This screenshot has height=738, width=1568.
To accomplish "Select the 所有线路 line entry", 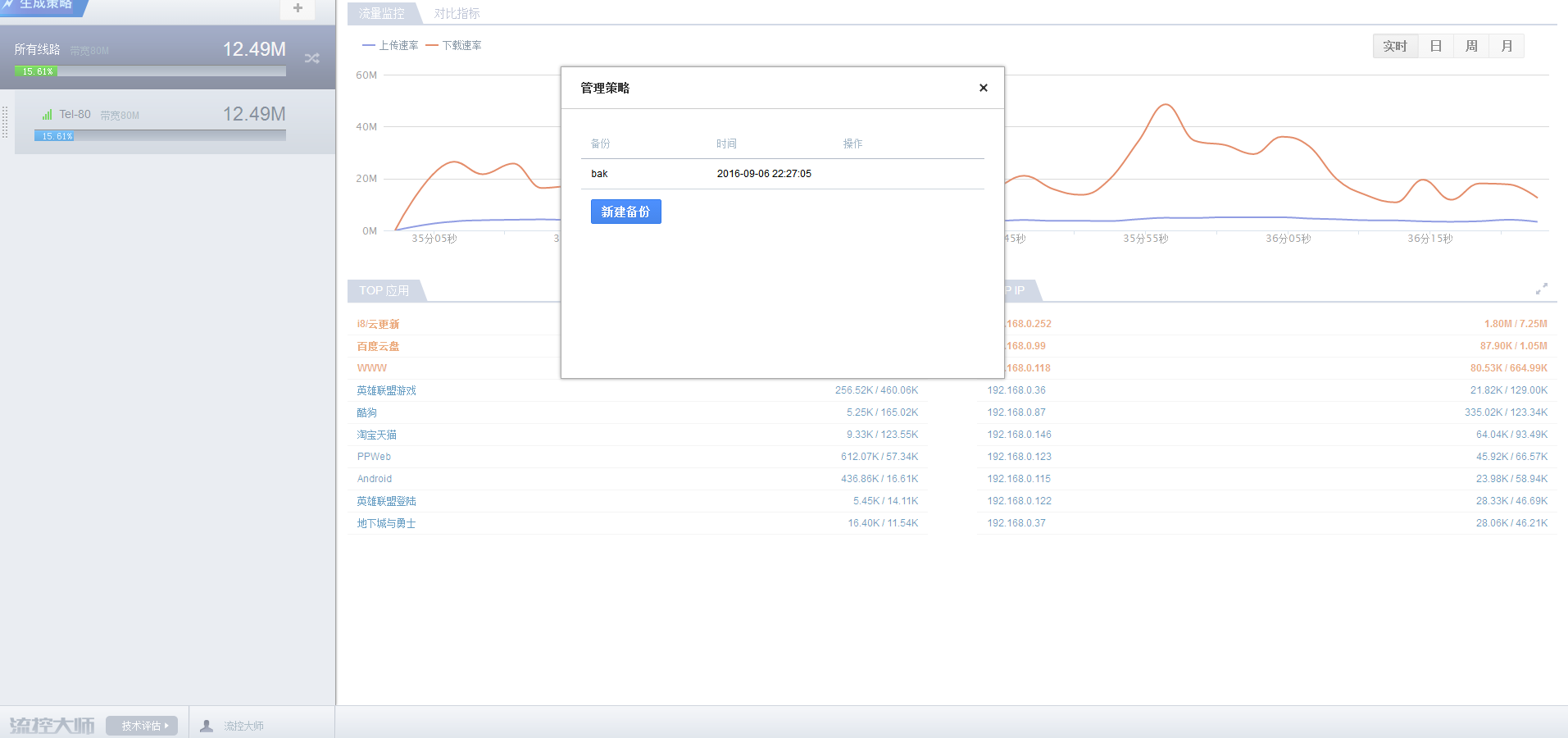I will [167, 57].
